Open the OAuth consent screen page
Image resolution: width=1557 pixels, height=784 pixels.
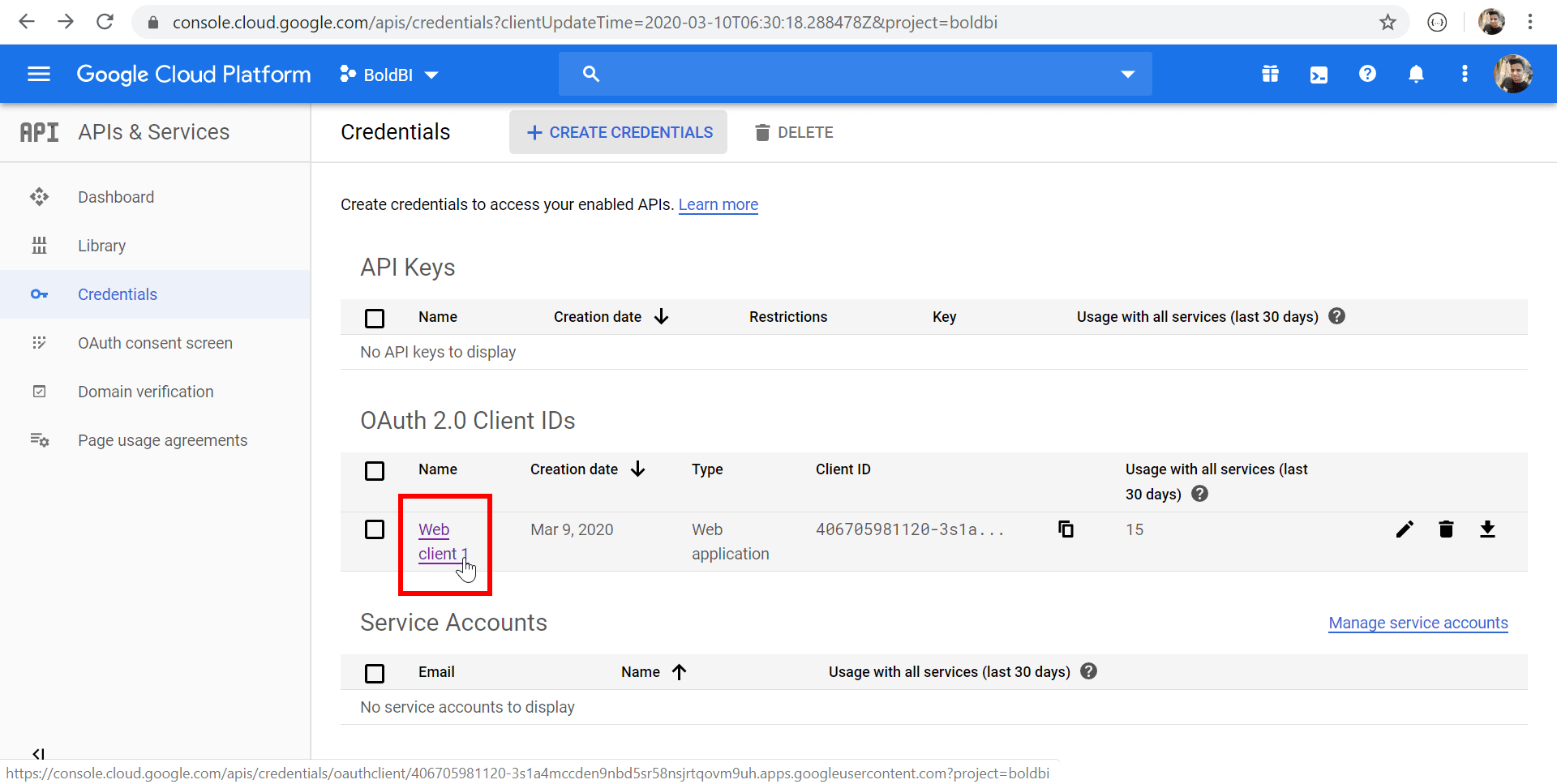(x=155, y=343)
